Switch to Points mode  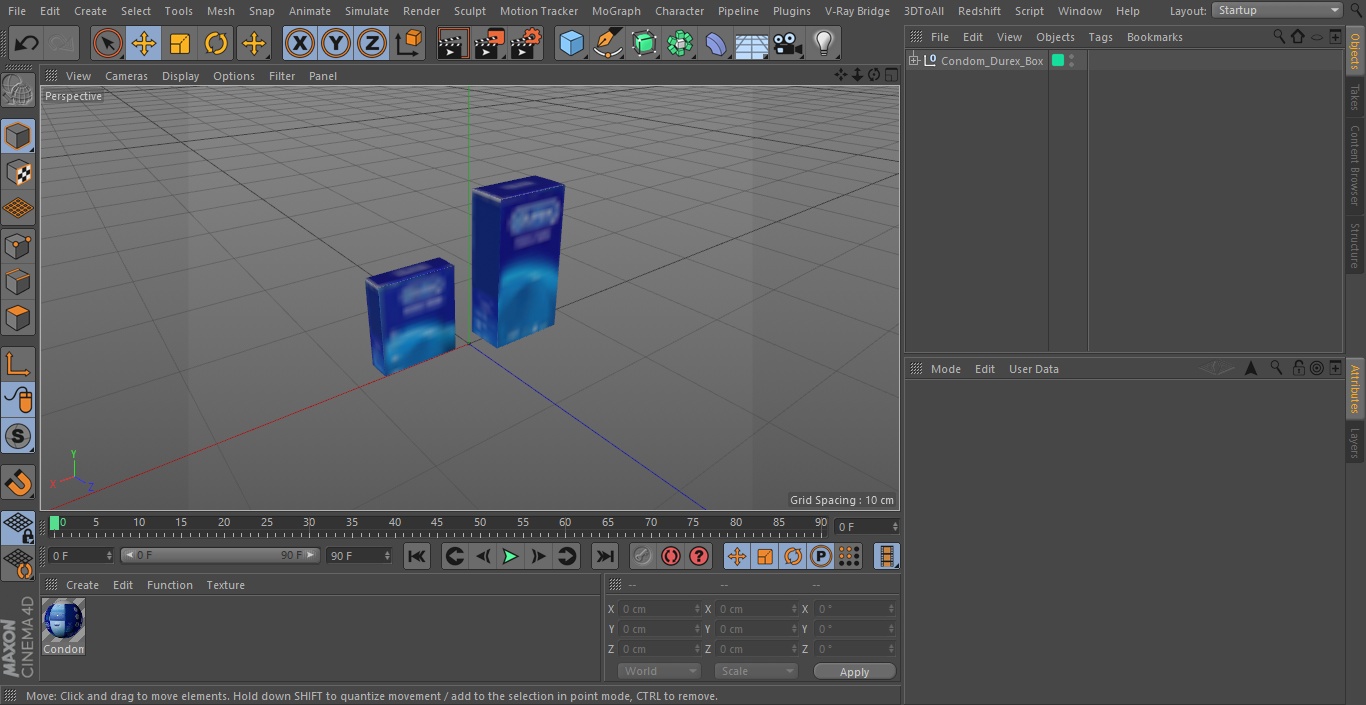coord(18,245)
